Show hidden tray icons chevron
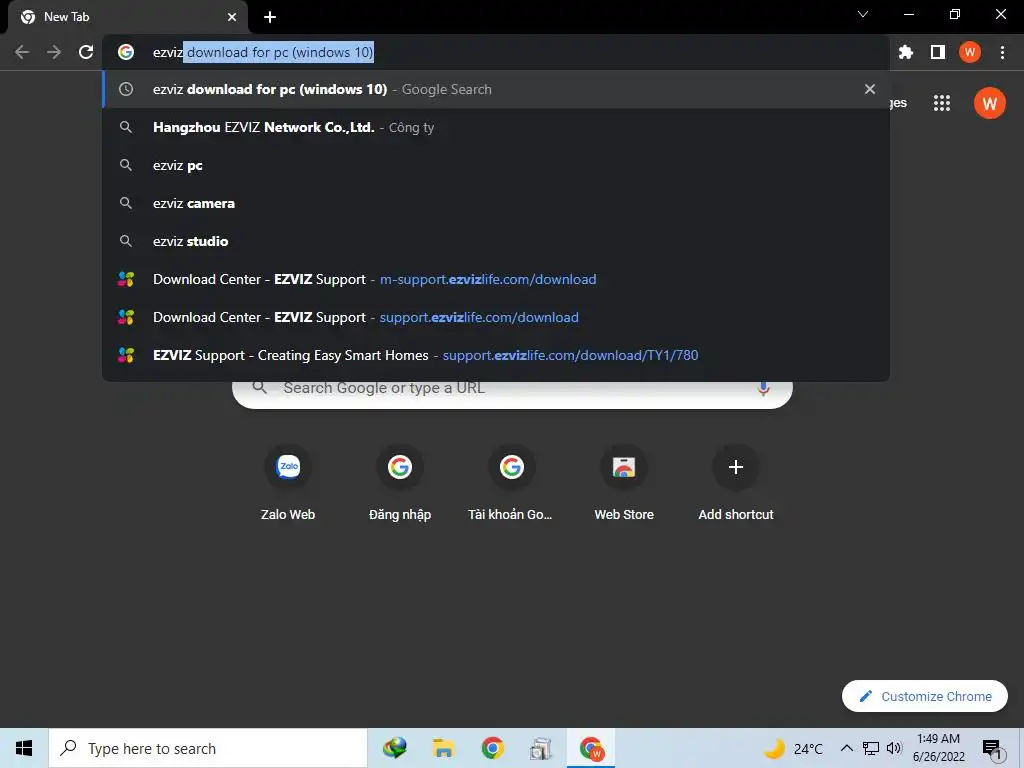Viewport: 1024px width, 768px height. pos(846,748)
